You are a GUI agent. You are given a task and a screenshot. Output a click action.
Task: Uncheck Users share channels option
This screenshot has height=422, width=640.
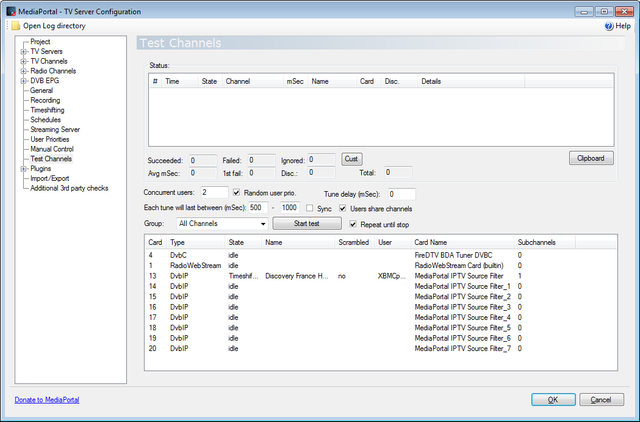point(343,208)
